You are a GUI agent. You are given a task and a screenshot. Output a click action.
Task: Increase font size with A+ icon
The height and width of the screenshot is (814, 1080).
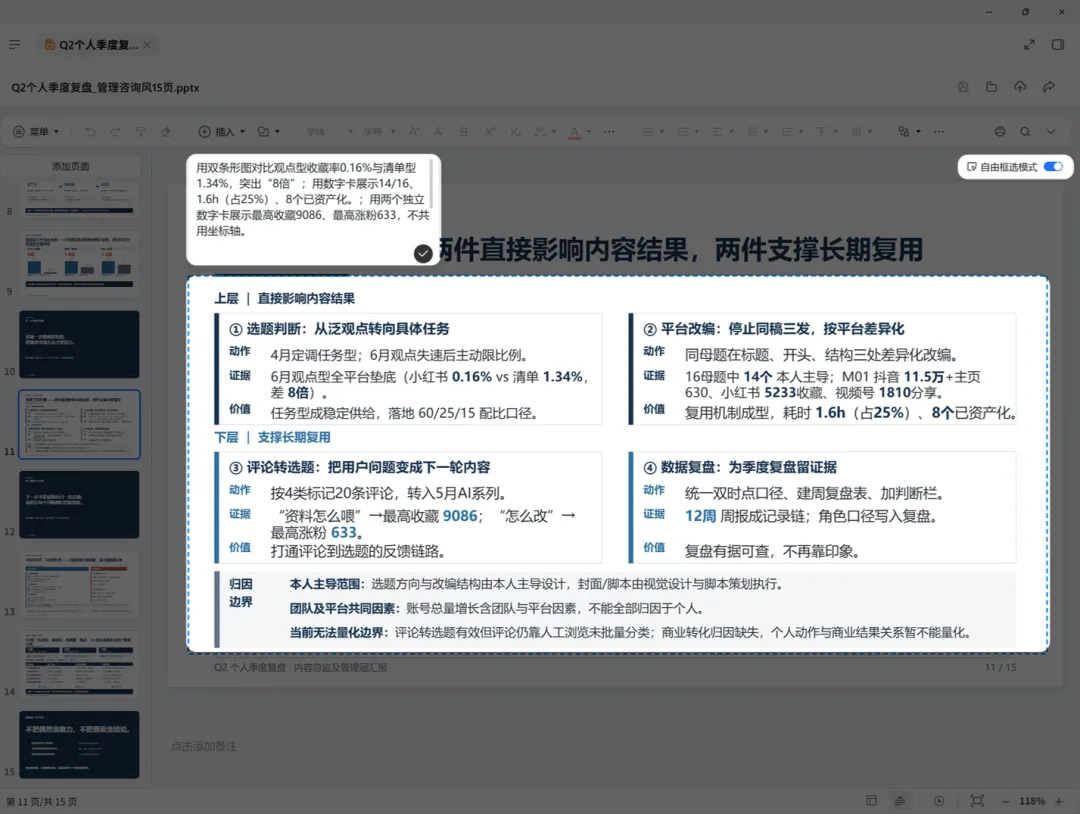click(x=414, y=132)
